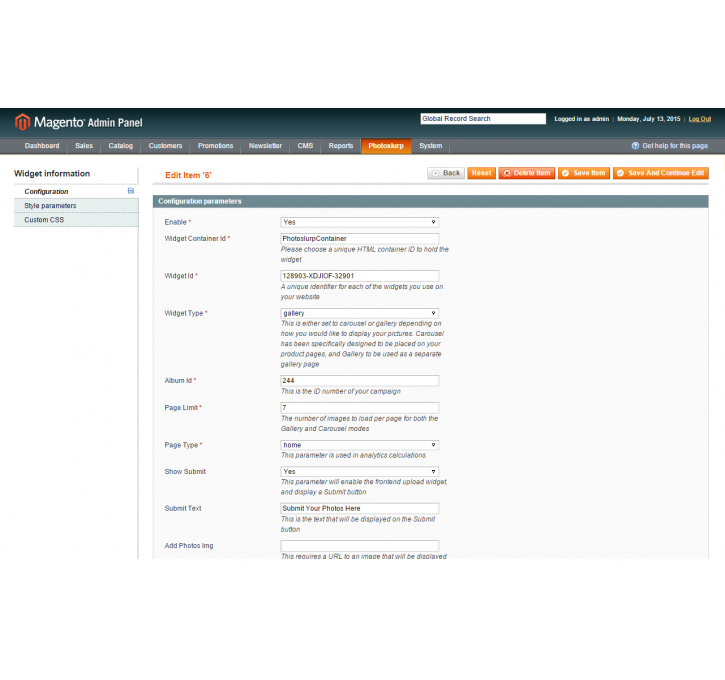Open the System menu
Screen dimensions: 725x680
point(430,146)
